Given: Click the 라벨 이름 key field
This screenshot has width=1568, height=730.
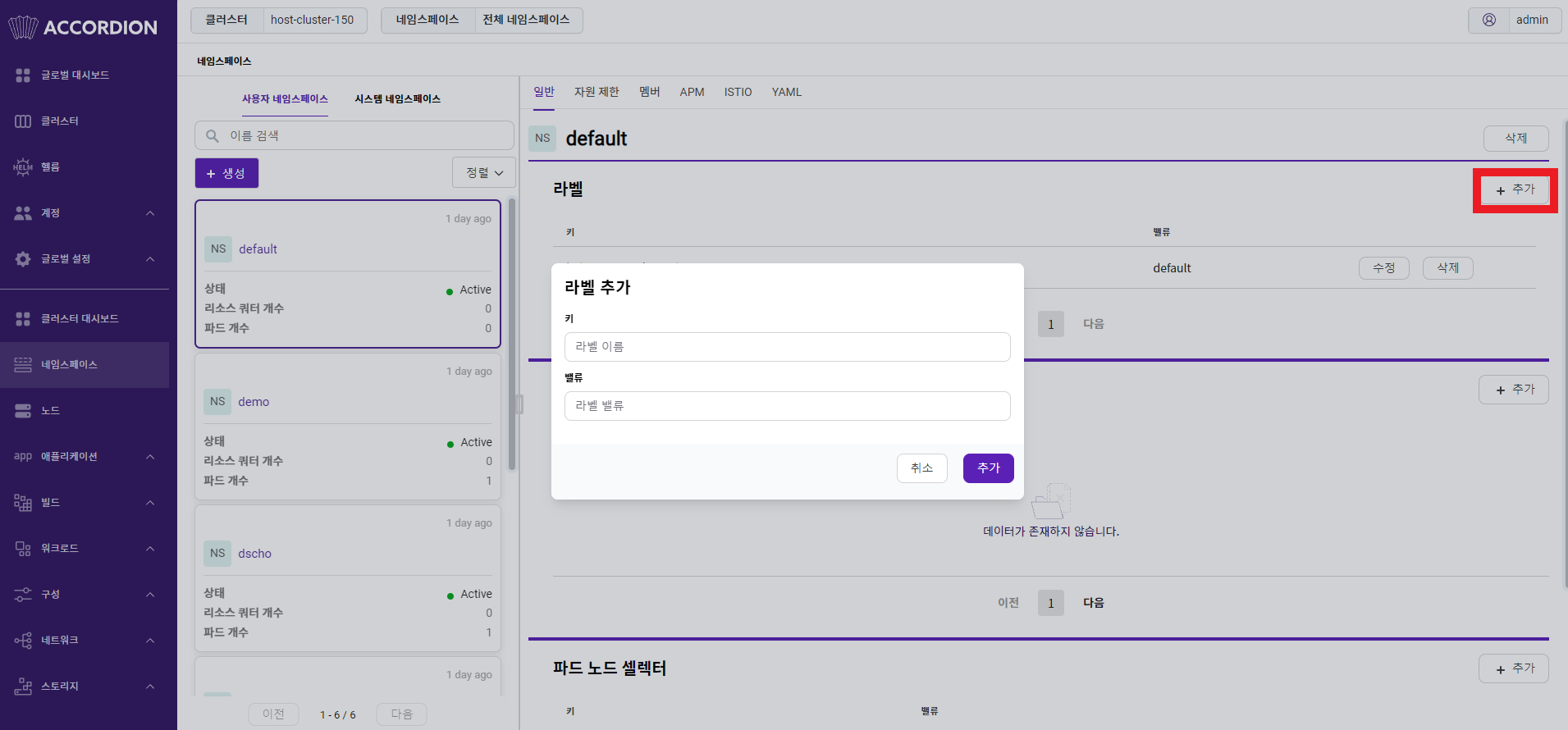Looking at the screenshot, I should pyautogui.click(x=788, y=347).
